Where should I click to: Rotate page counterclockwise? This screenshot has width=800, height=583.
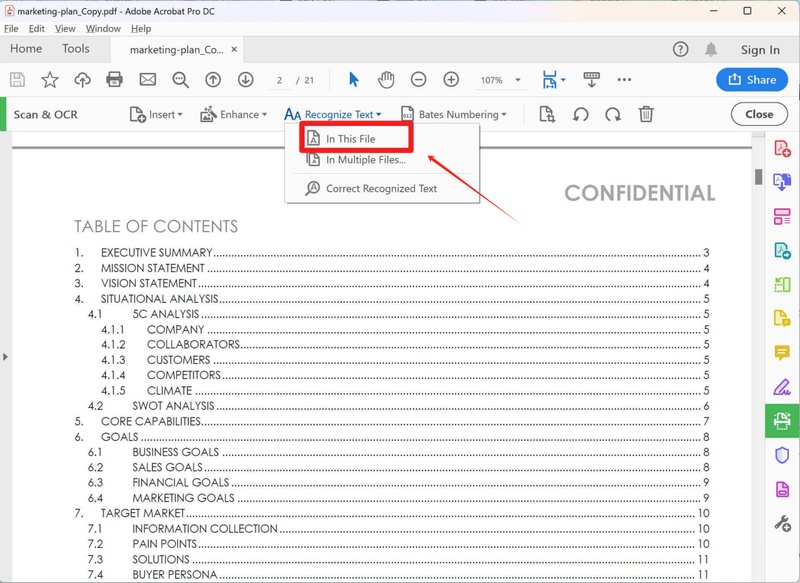(x=580, y=114)
